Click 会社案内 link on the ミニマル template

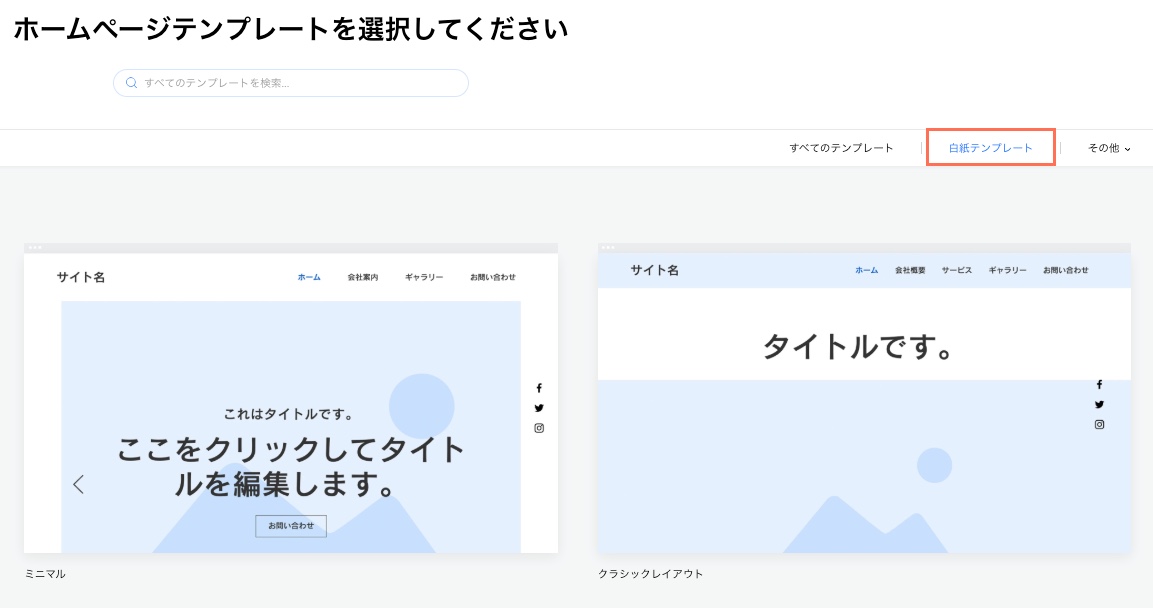[362, 277]
